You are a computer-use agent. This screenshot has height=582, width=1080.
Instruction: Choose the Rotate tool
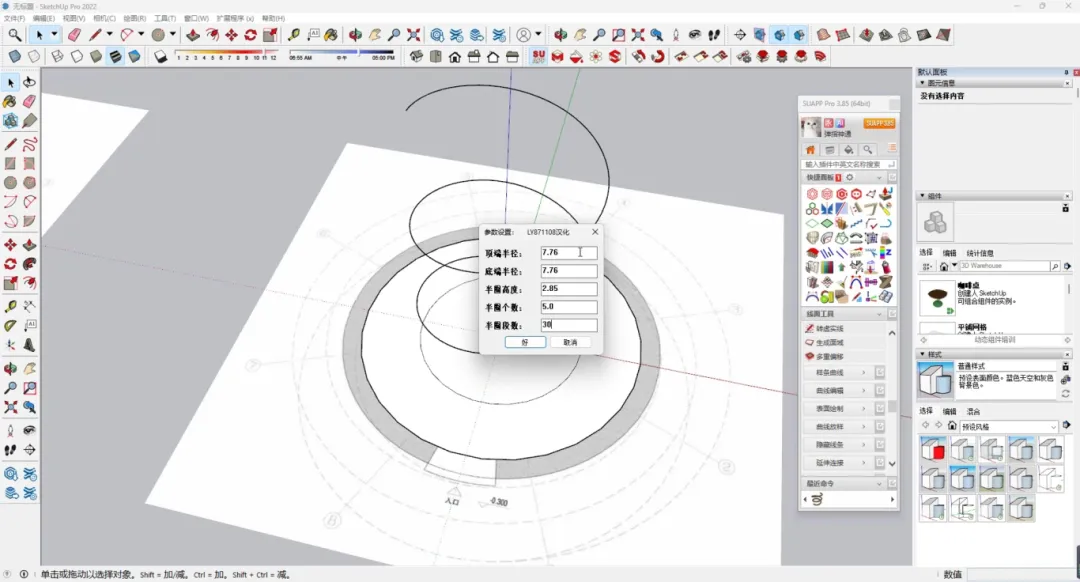pos(252,35)
